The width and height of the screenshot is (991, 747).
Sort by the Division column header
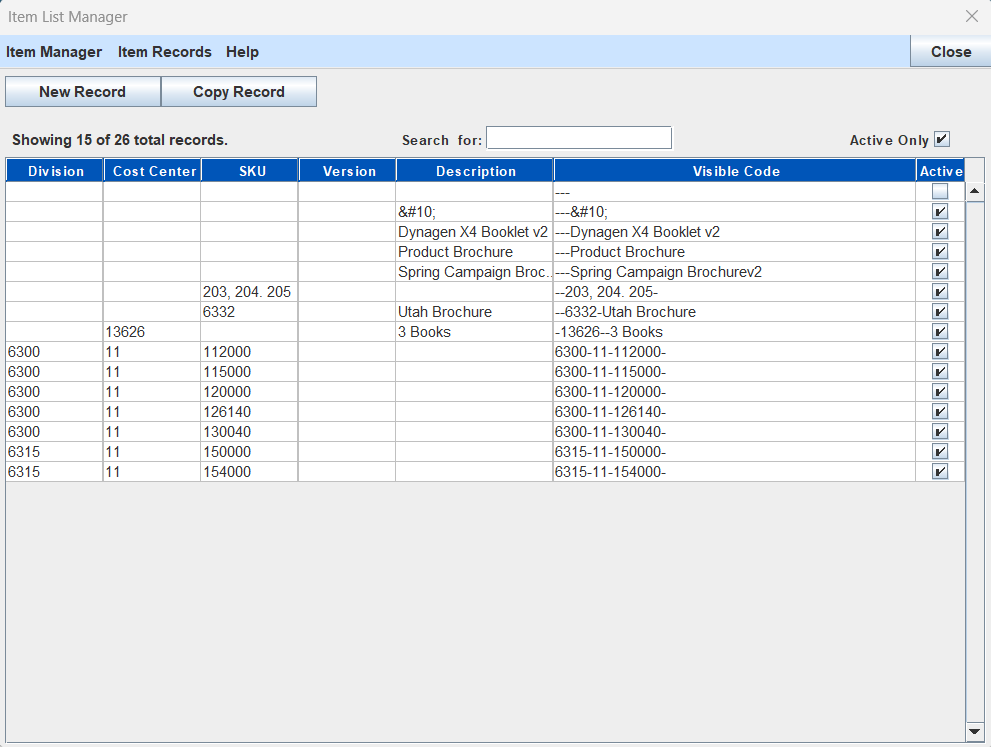(x=56, y=171)
